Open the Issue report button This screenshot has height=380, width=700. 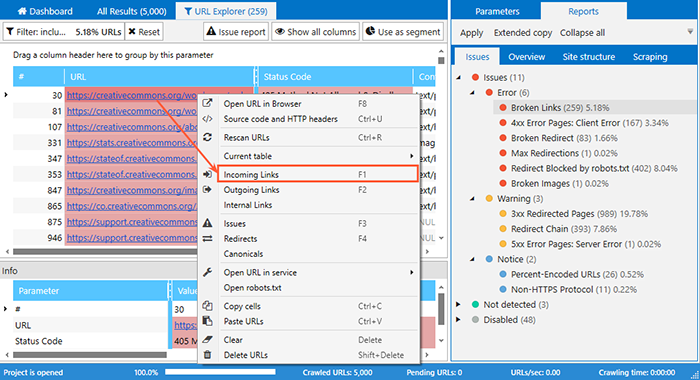pos(236,32)
